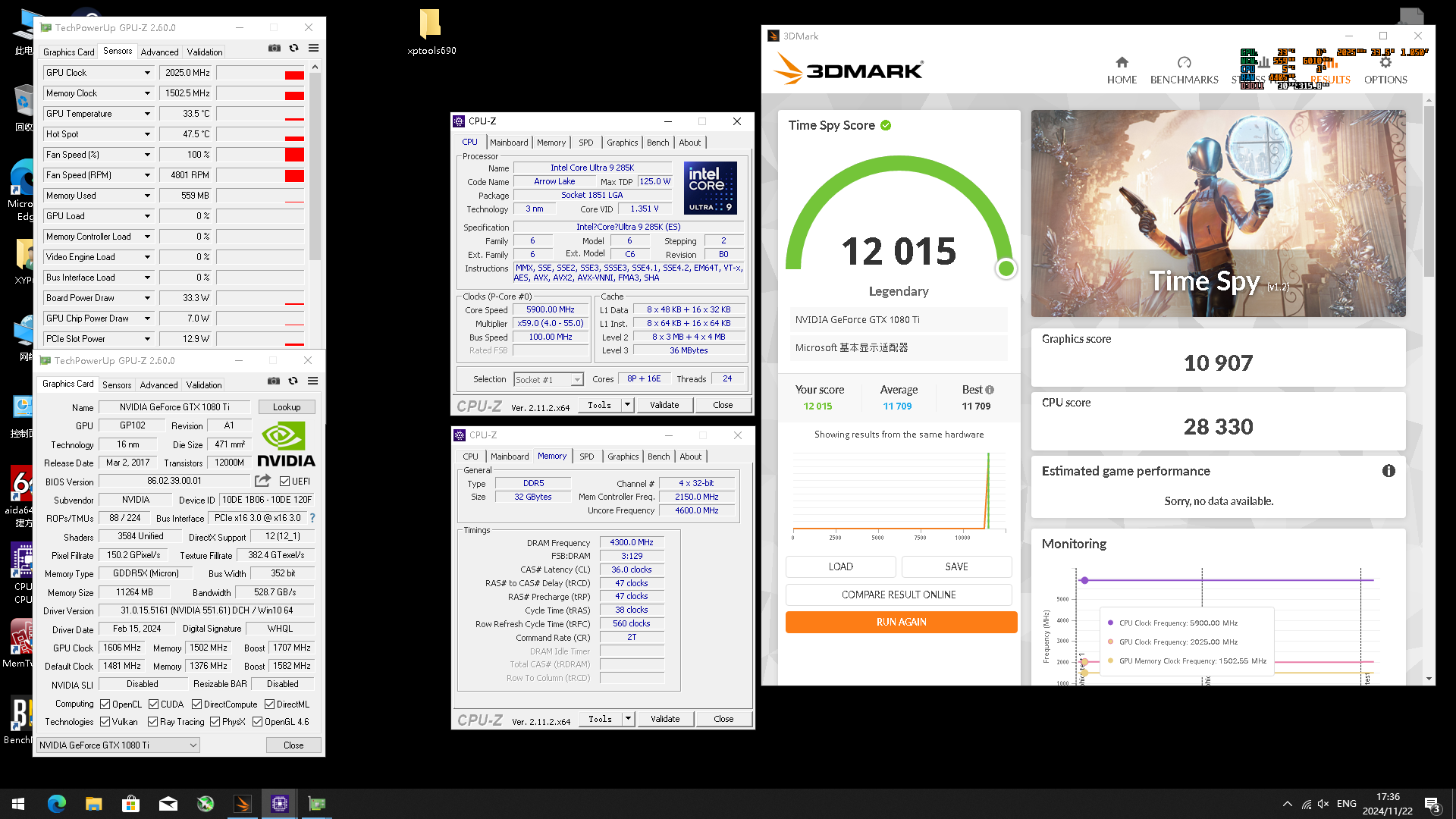Launch Microsoft Edge from taskbar

coord(57,804)
